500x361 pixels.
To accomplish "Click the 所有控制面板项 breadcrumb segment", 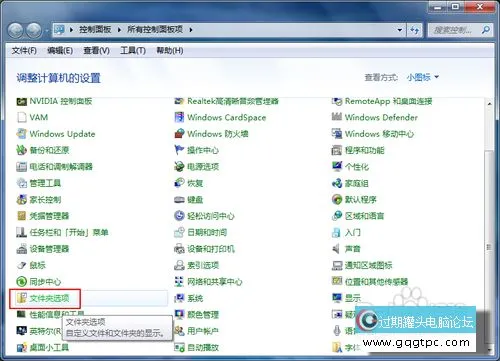I will pos(155,29).
